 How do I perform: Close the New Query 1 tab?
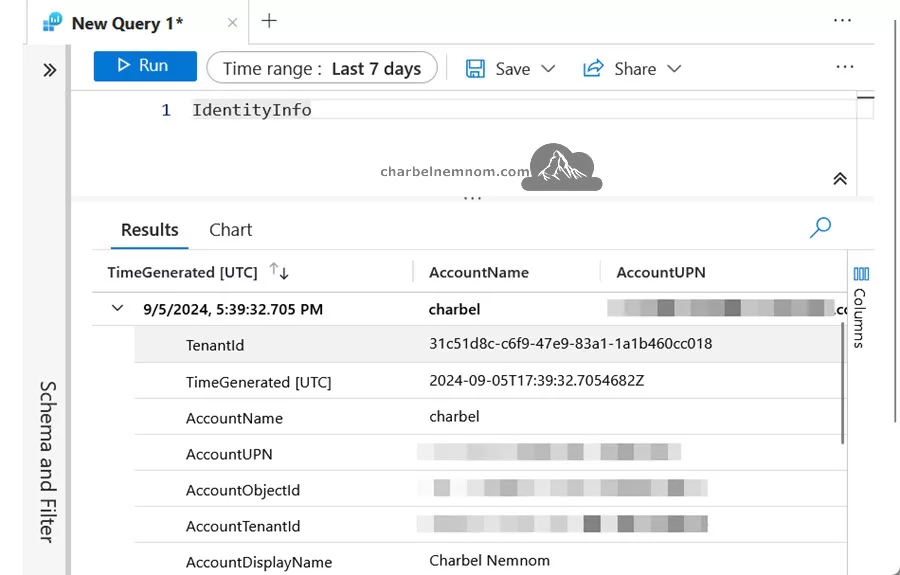[232, 23]
